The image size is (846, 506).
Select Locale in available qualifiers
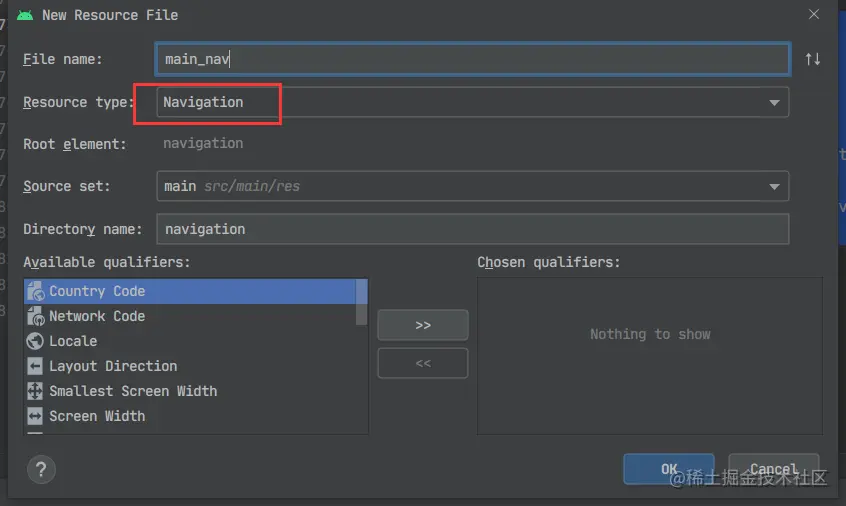(x=190, y=341)
